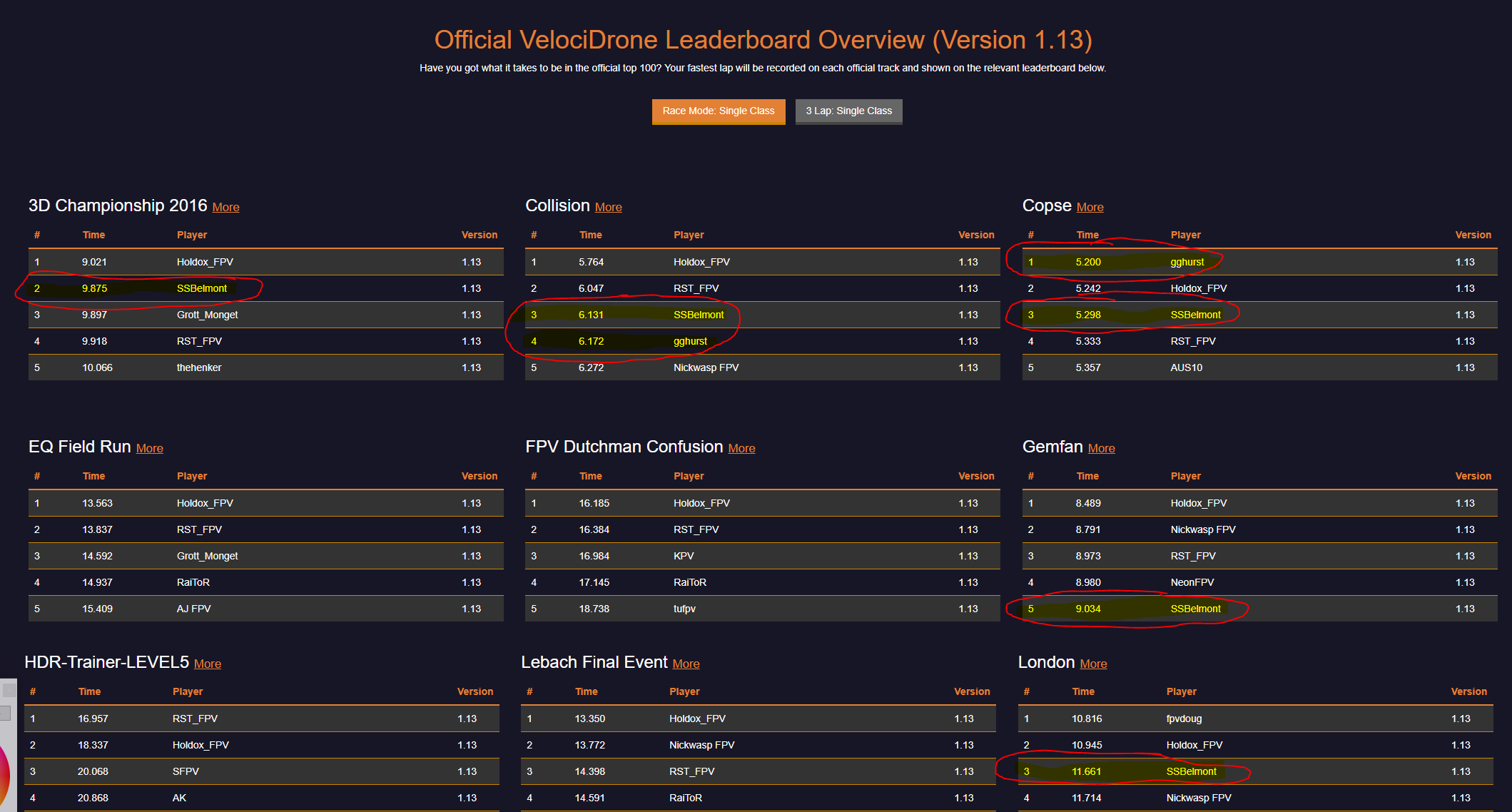Select NeonFPV in the Gemfan table
Viewport: 1512px width, 812px height.
tap(1192, 582)
